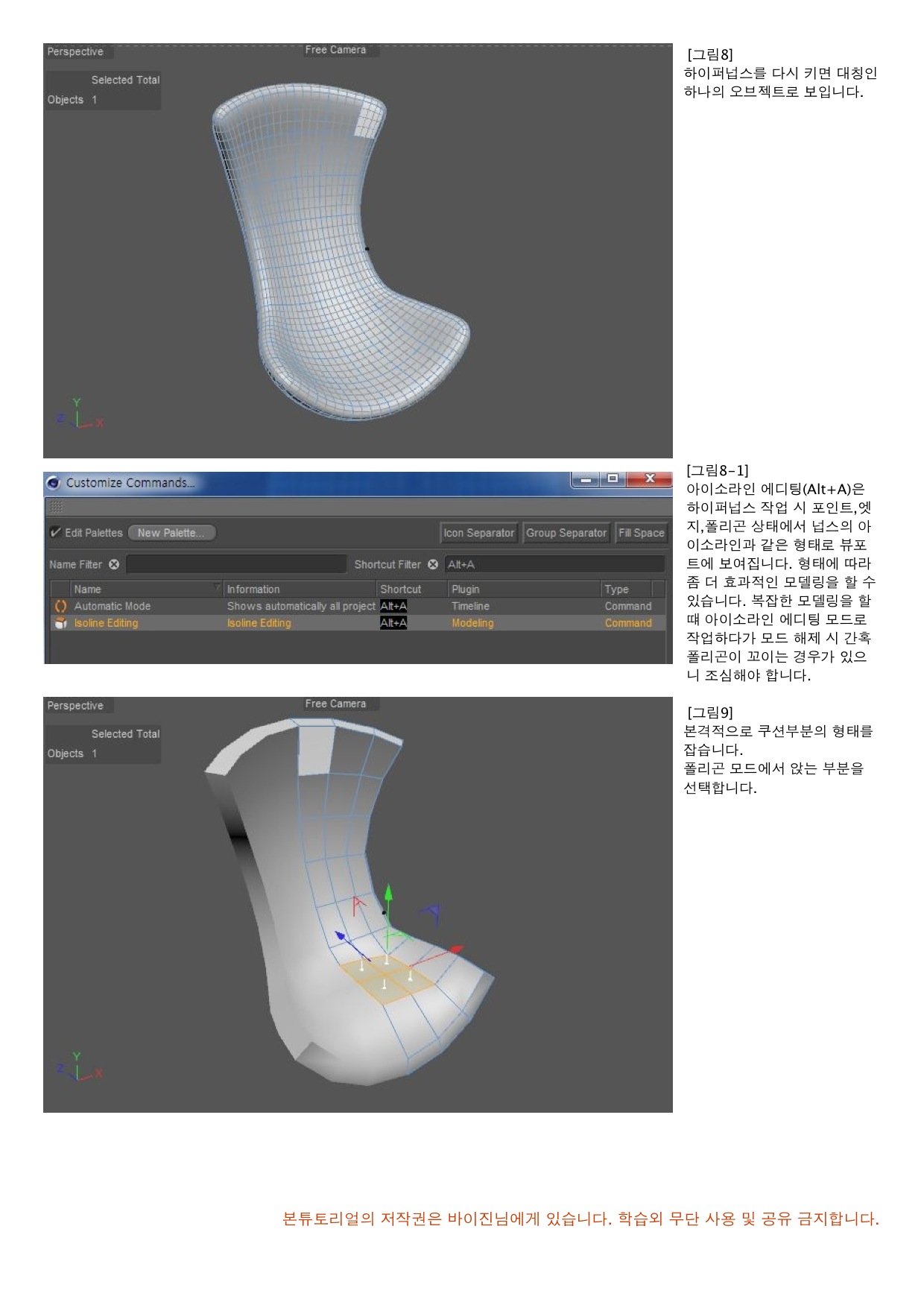
Task: Click the Modeling plugin cell
Action: [472, 623]
